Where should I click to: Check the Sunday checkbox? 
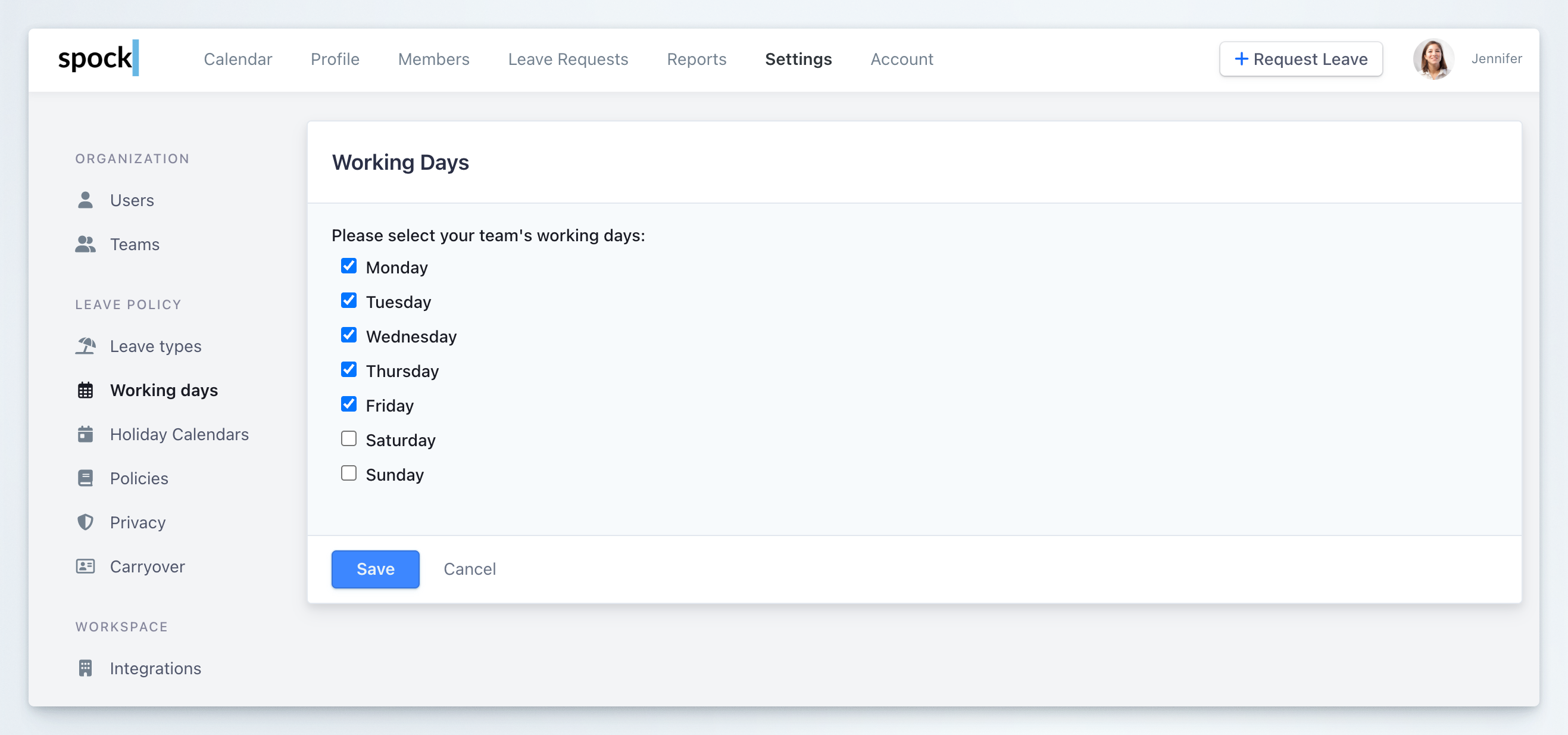coord(349,473)
